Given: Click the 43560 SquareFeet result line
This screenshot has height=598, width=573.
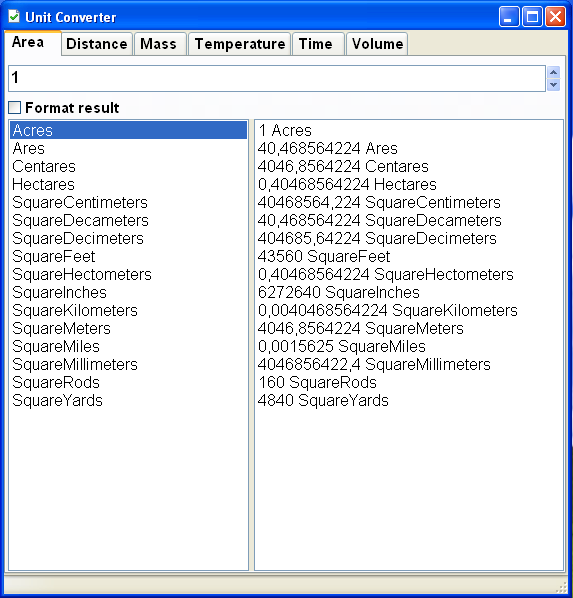Looking at the screenshot, I should pos(324,257).
